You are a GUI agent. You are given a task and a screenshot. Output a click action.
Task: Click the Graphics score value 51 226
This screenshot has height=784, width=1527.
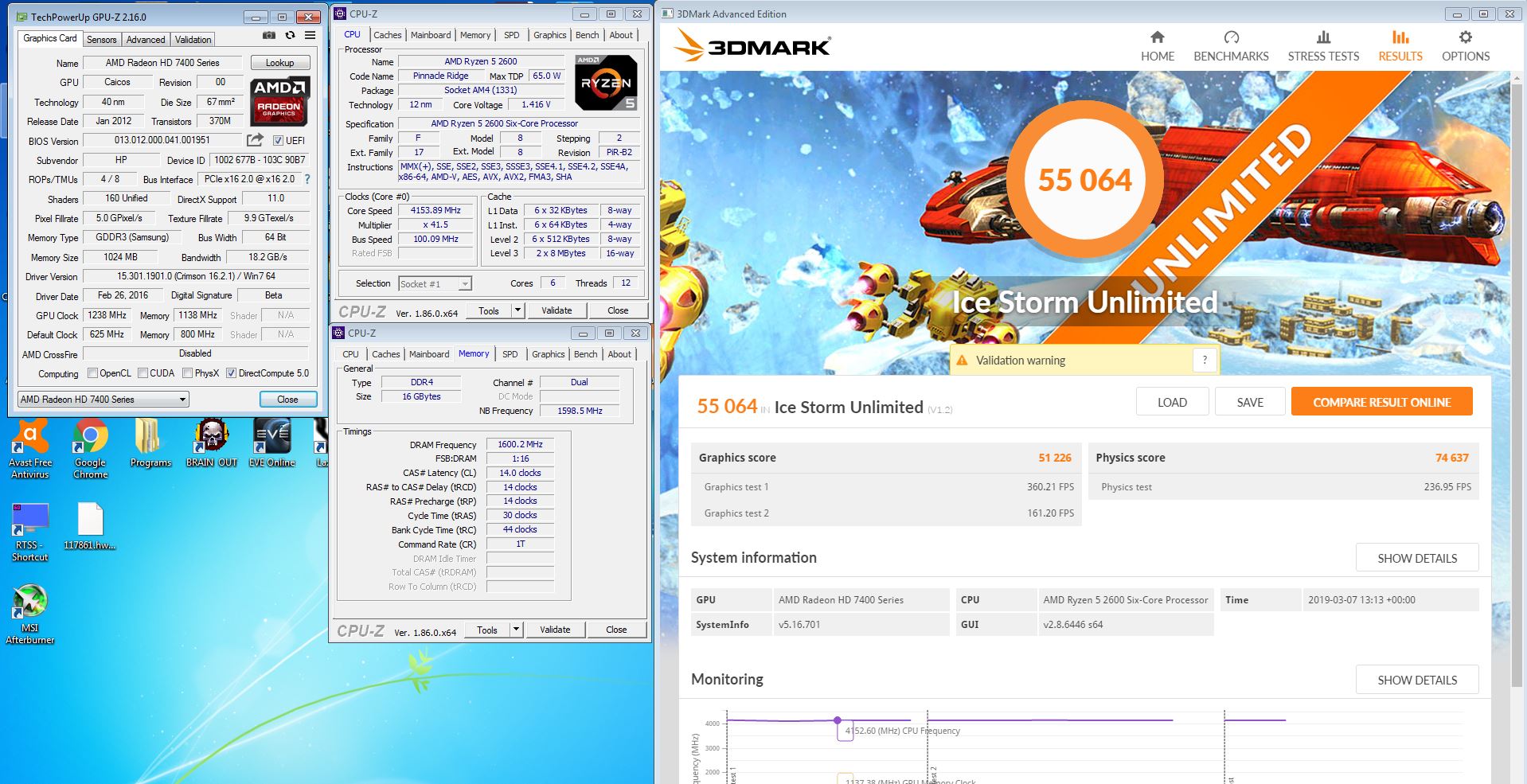(x=1054, y=458)
